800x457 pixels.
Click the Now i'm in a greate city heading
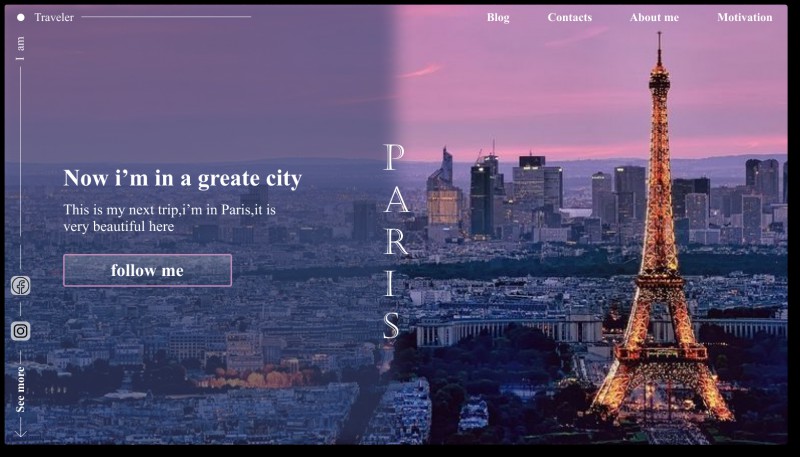[x=183, y=178]
